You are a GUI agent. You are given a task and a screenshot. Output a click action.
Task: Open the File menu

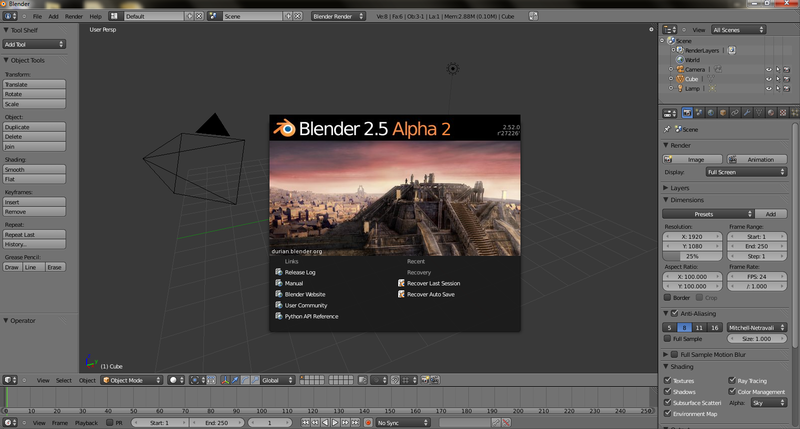tap(37, 16)
